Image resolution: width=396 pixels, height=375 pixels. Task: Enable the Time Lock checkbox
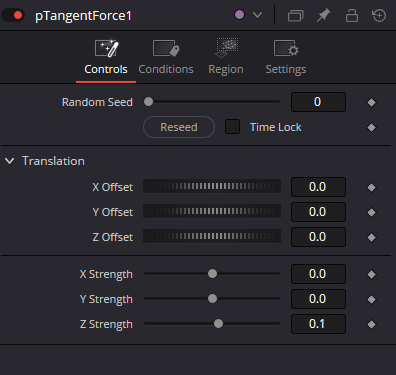coord(232,127)
